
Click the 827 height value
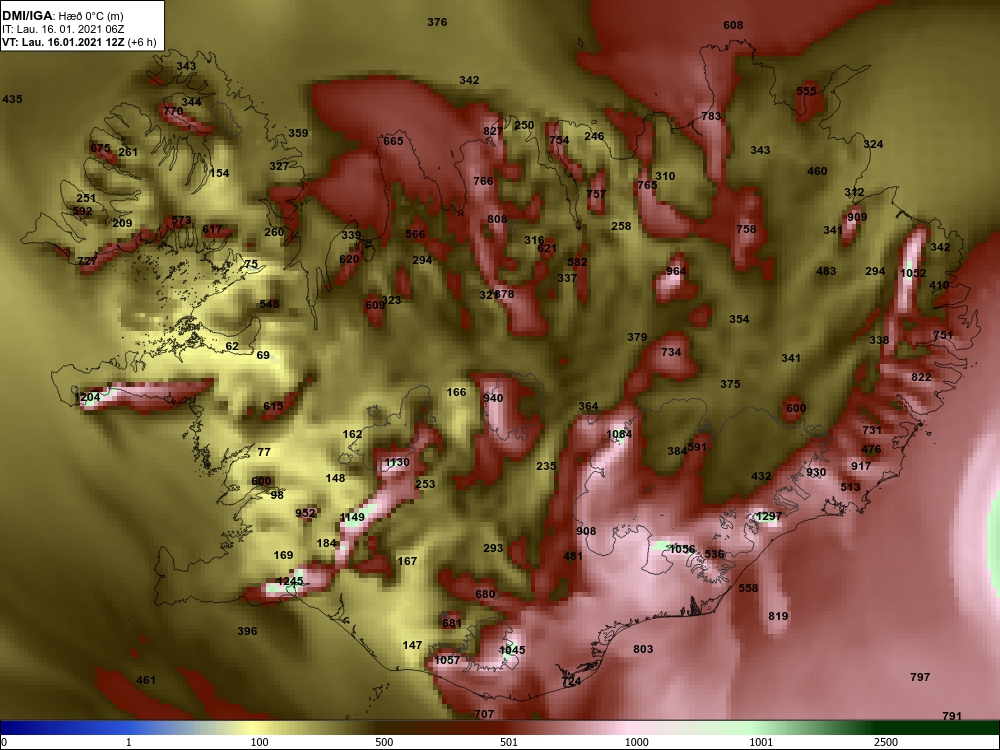point(492,131)
